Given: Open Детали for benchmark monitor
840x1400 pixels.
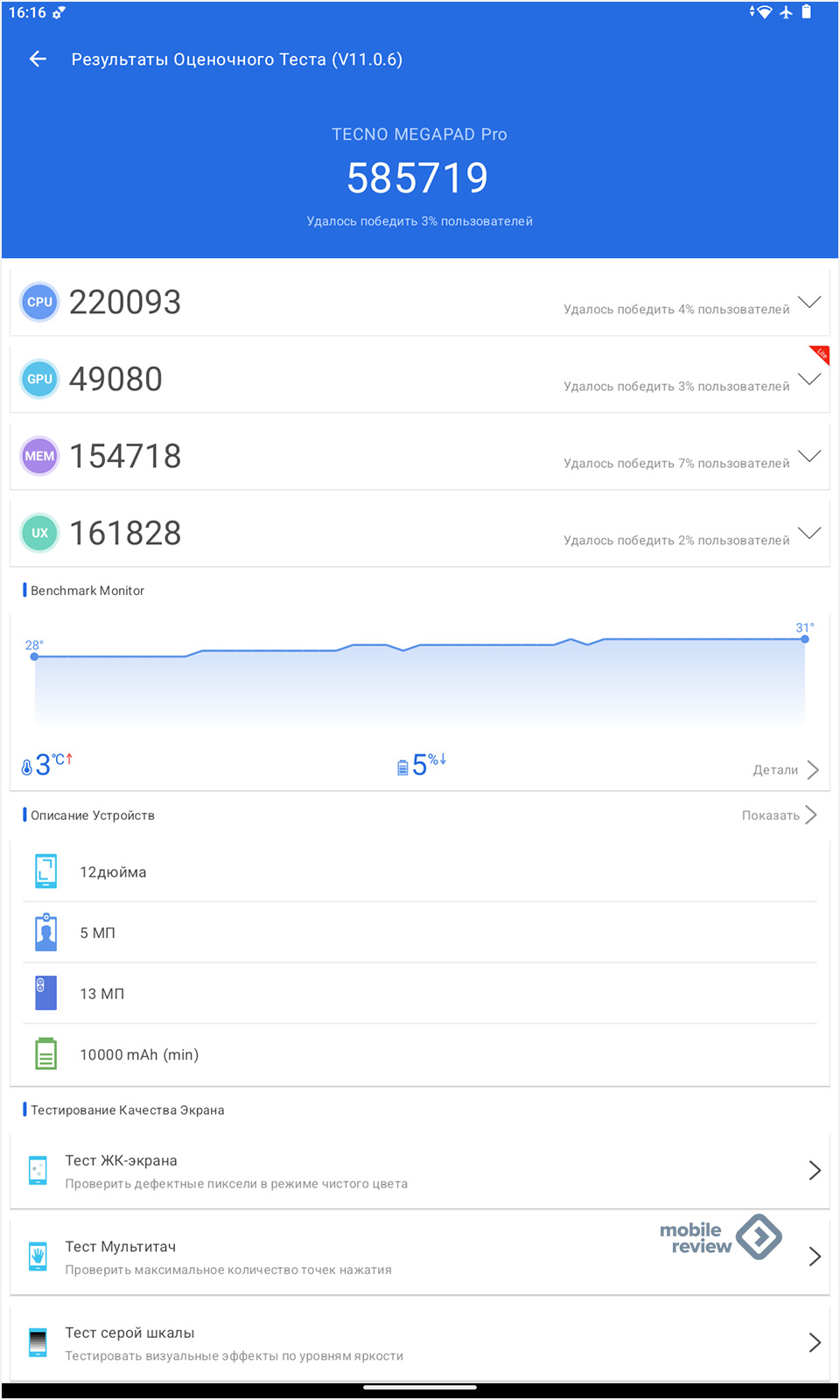Looking at the screenshot, I should 785,770.
